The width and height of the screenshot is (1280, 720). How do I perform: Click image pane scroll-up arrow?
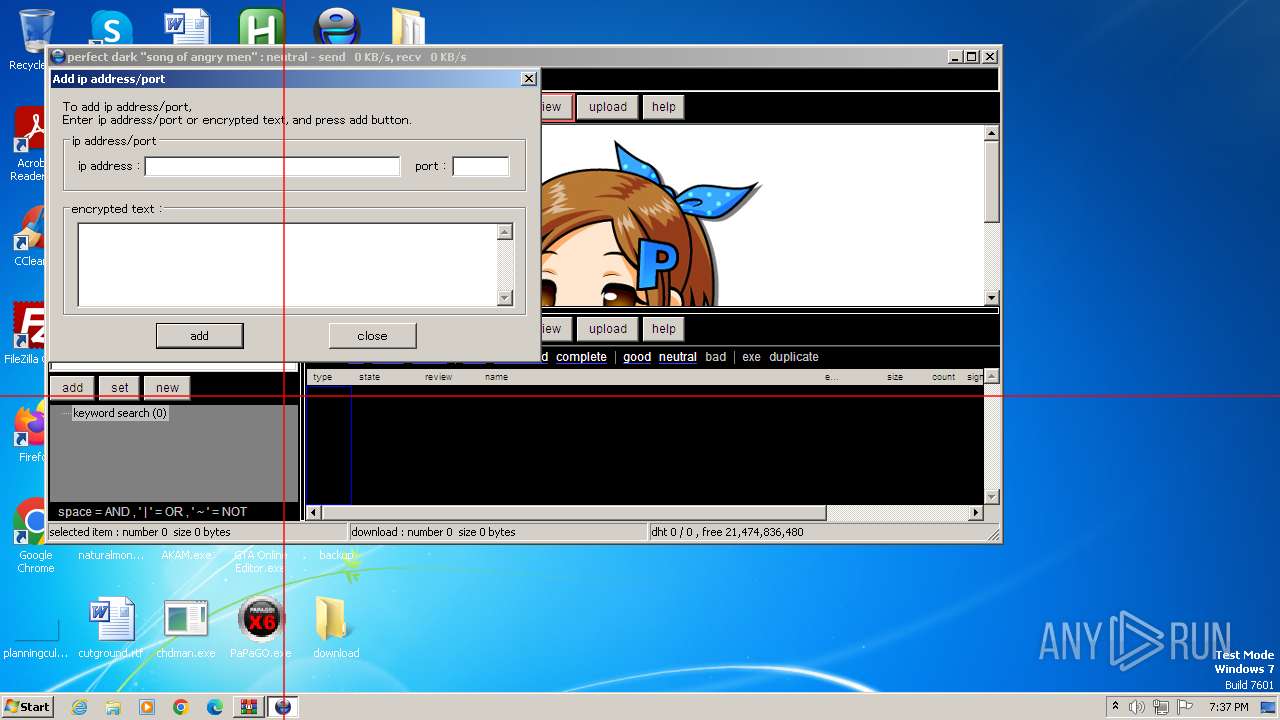point(991,133)
